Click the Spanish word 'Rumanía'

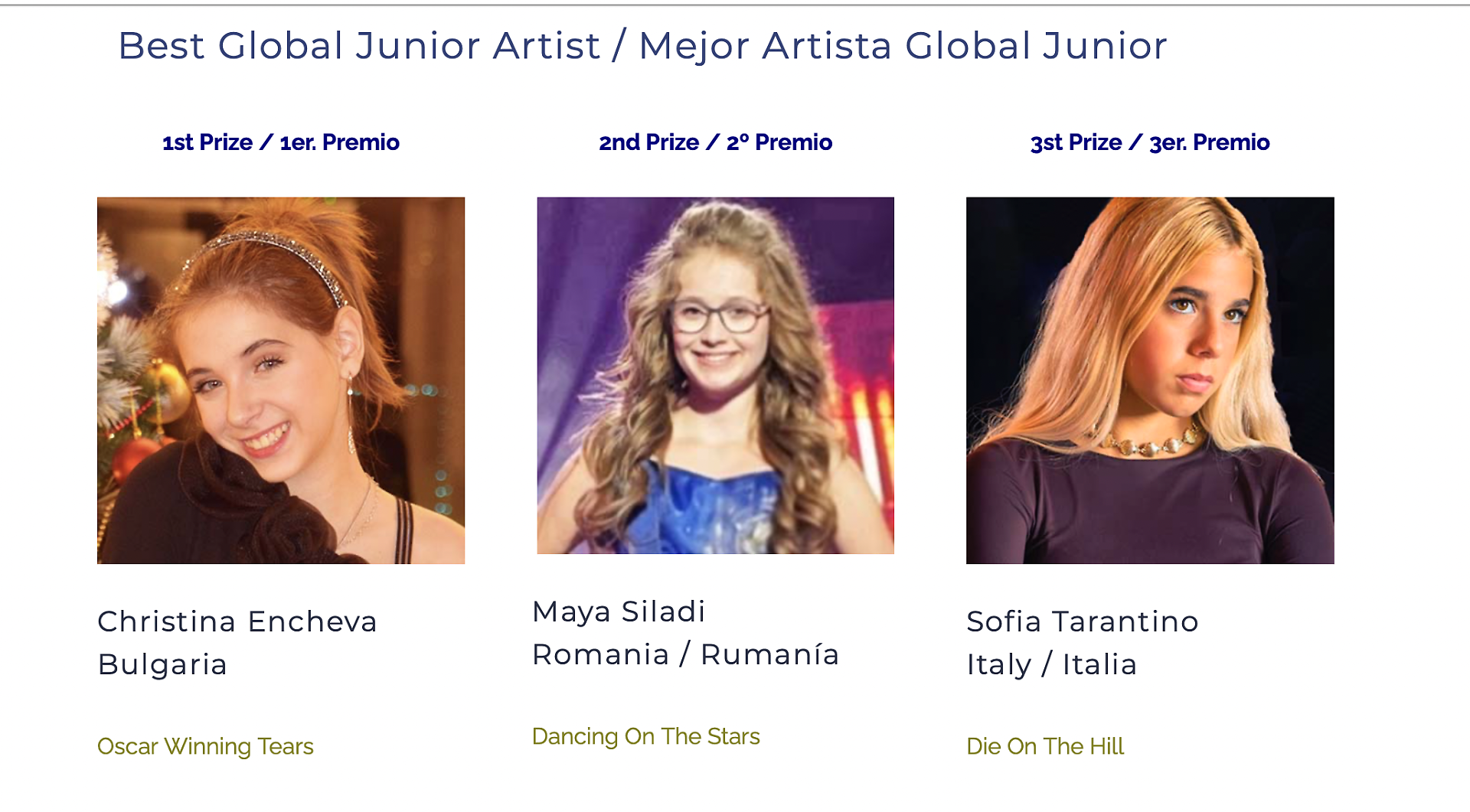point(769,654)
